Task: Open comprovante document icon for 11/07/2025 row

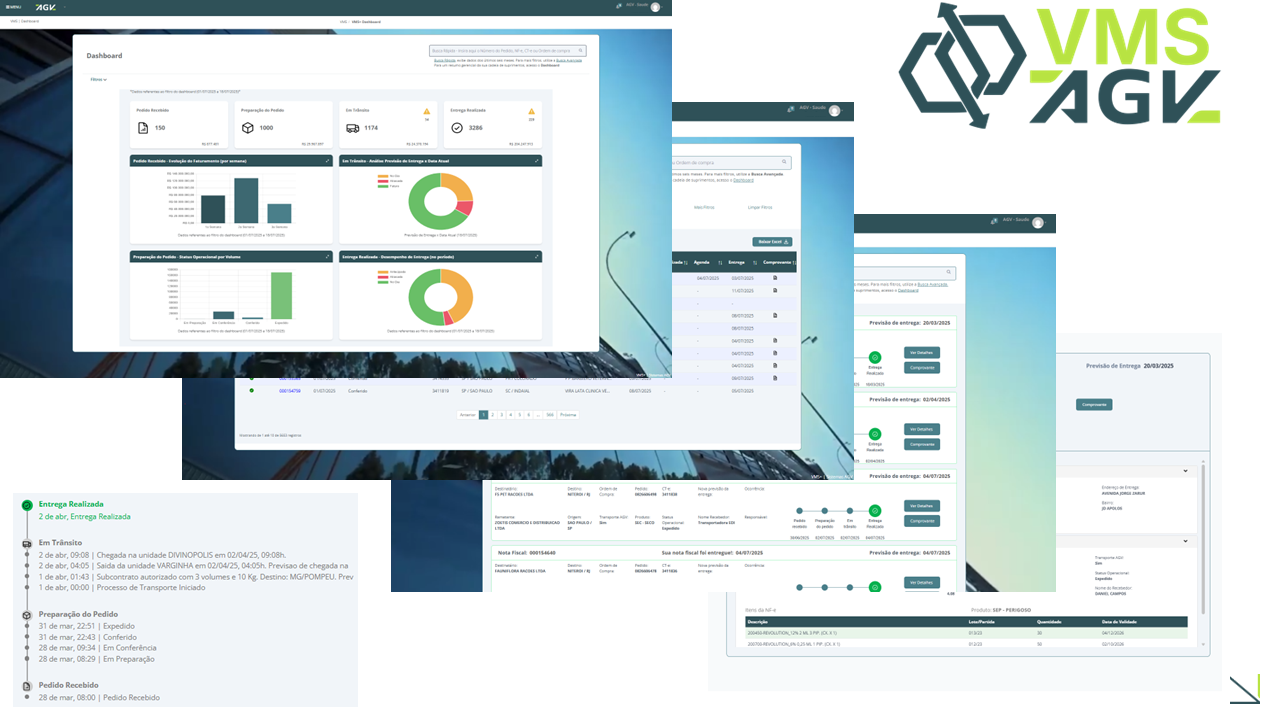Action: (775, 291)
